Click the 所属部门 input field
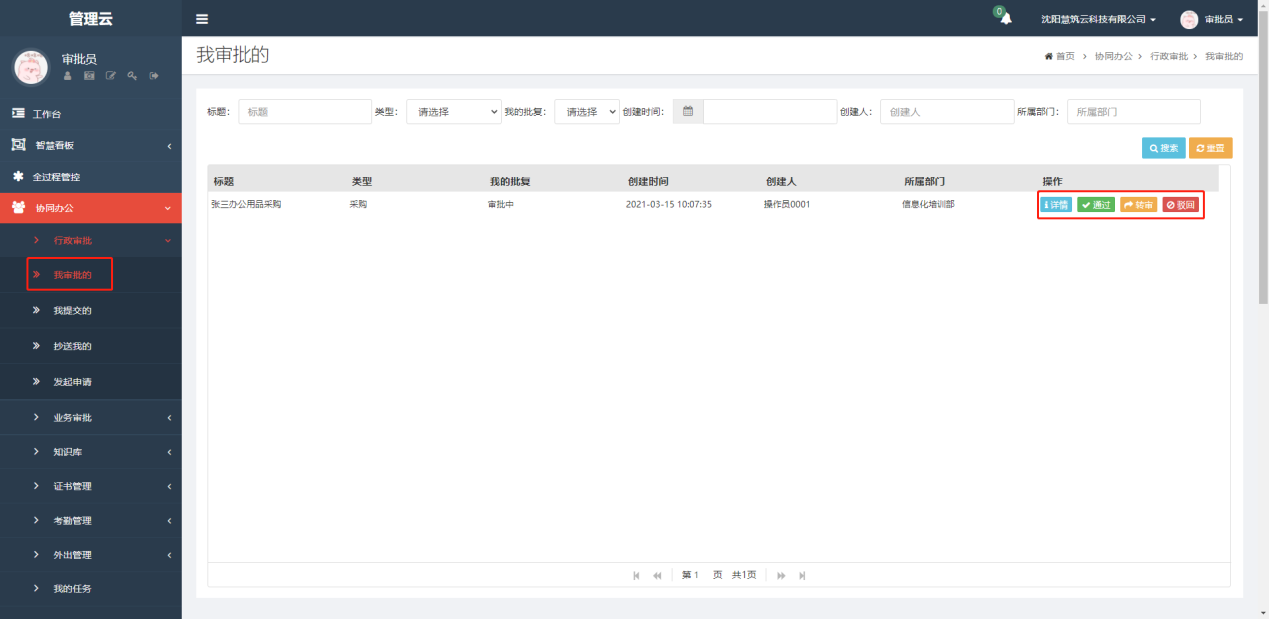The height and width of the screenshot is (619, 1269). (x=1134, y=112)
